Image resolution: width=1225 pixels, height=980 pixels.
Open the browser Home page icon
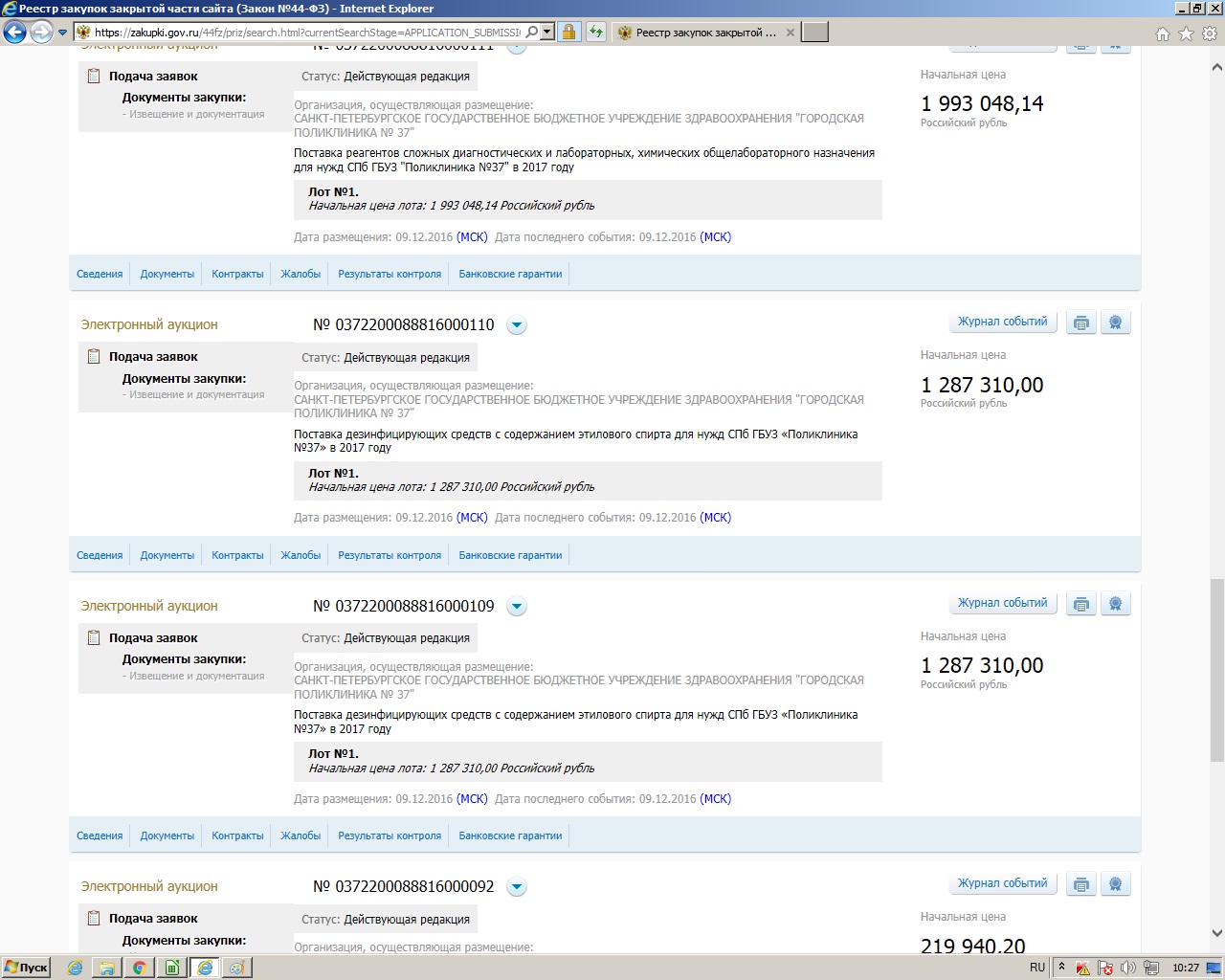1163,33
